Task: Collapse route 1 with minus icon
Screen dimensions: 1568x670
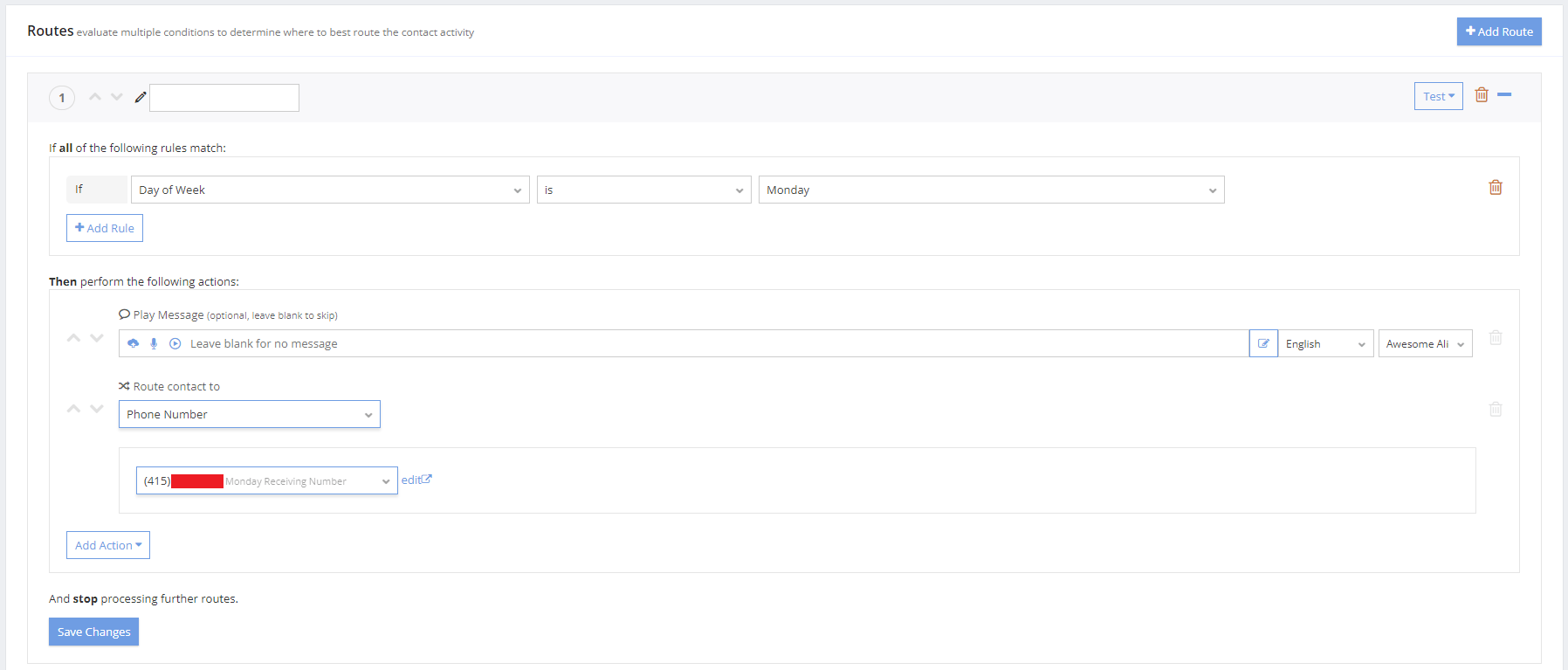Action: [x=1504, y=94]
